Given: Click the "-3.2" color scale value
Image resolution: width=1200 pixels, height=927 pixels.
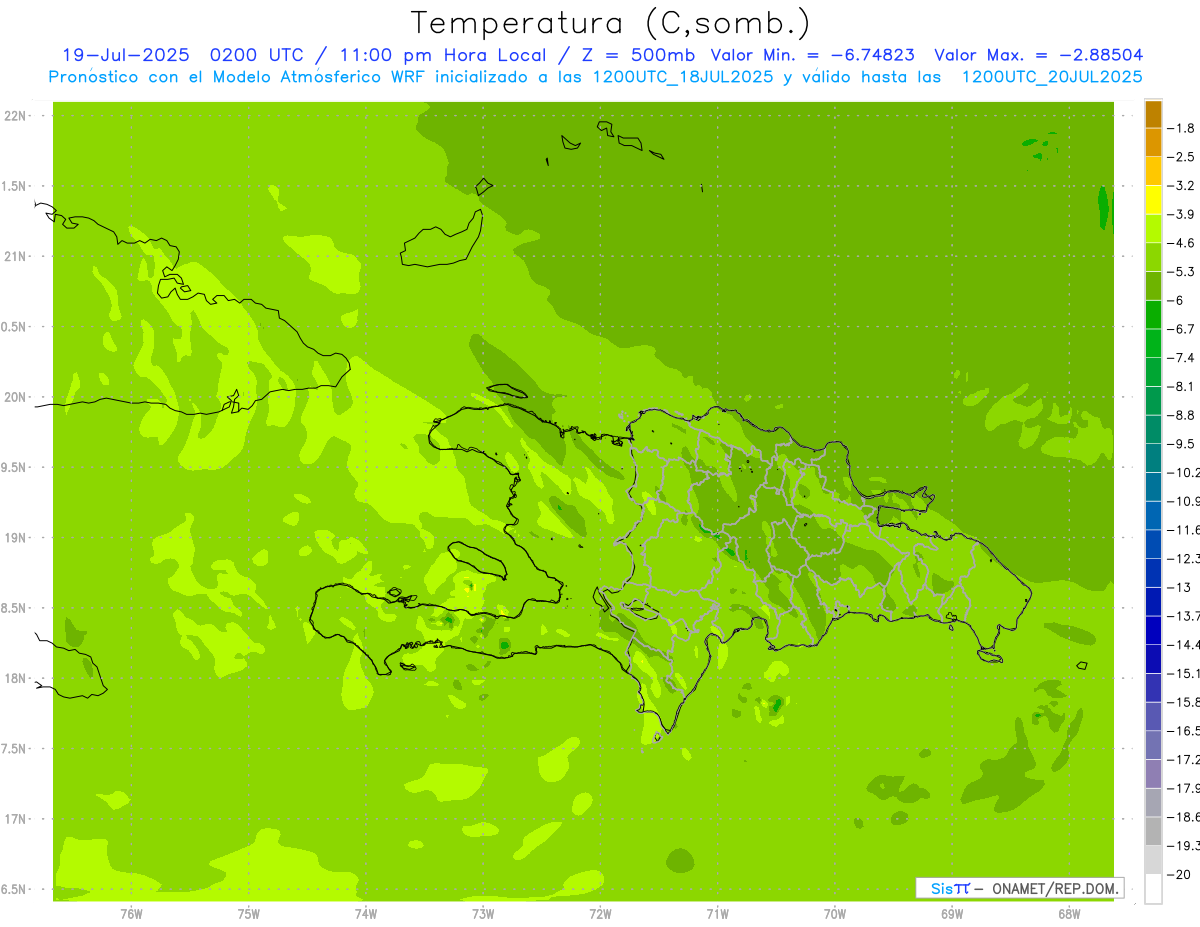Looking at the screenshot, I should point(1182,186).
